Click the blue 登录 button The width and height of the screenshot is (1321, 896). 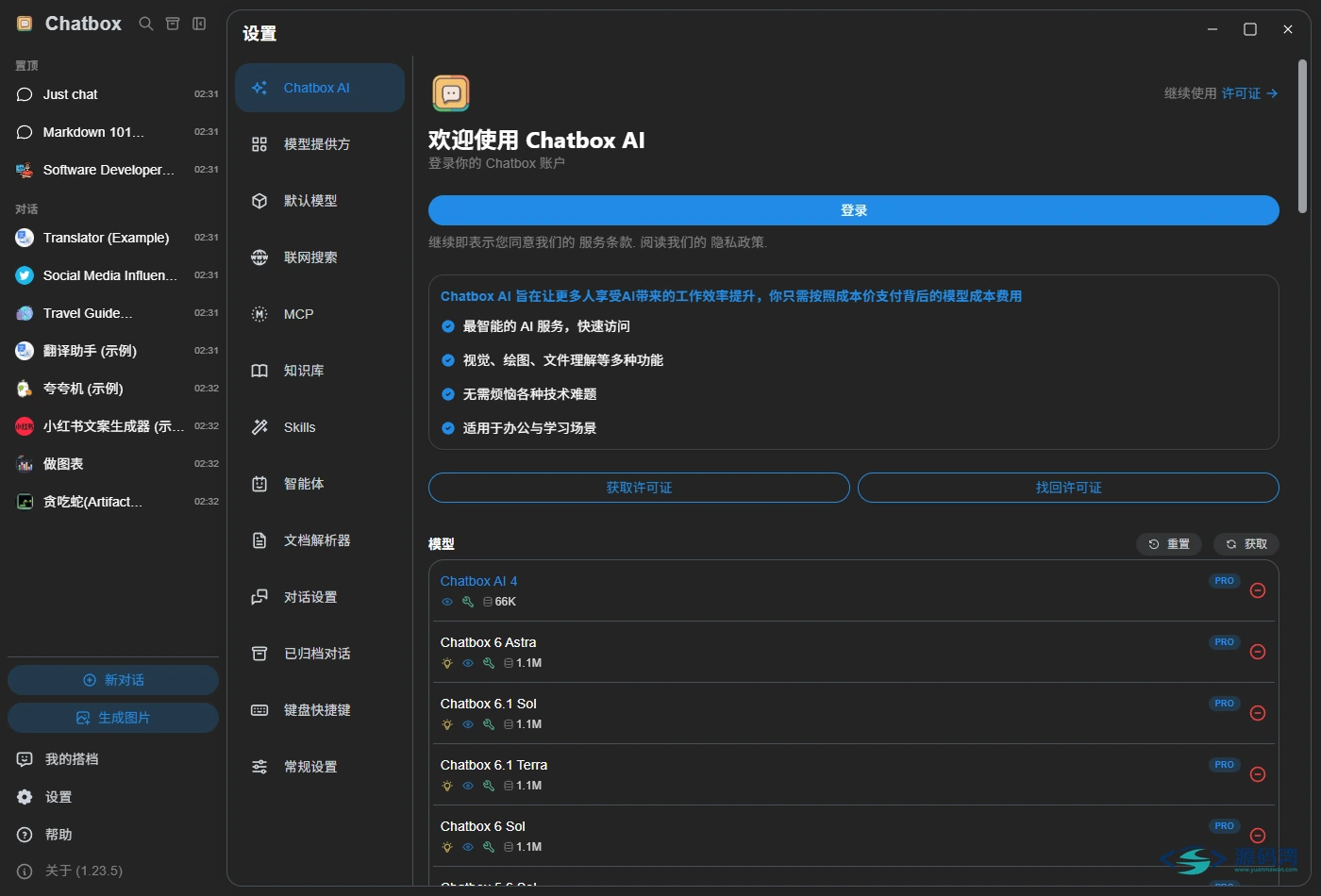pos(854,210)
